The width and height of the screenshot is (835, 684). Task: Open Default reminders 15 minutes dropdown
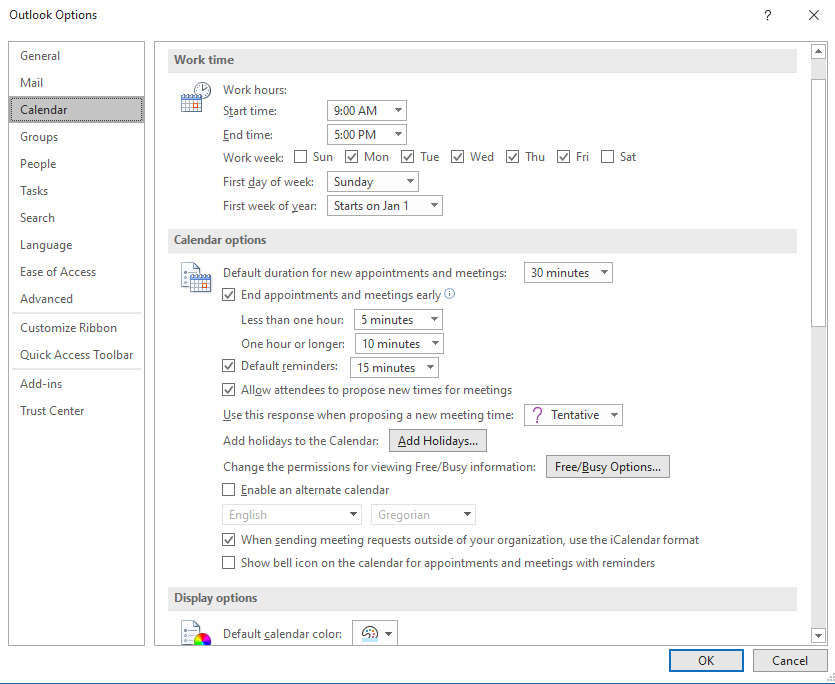(395, 368)
